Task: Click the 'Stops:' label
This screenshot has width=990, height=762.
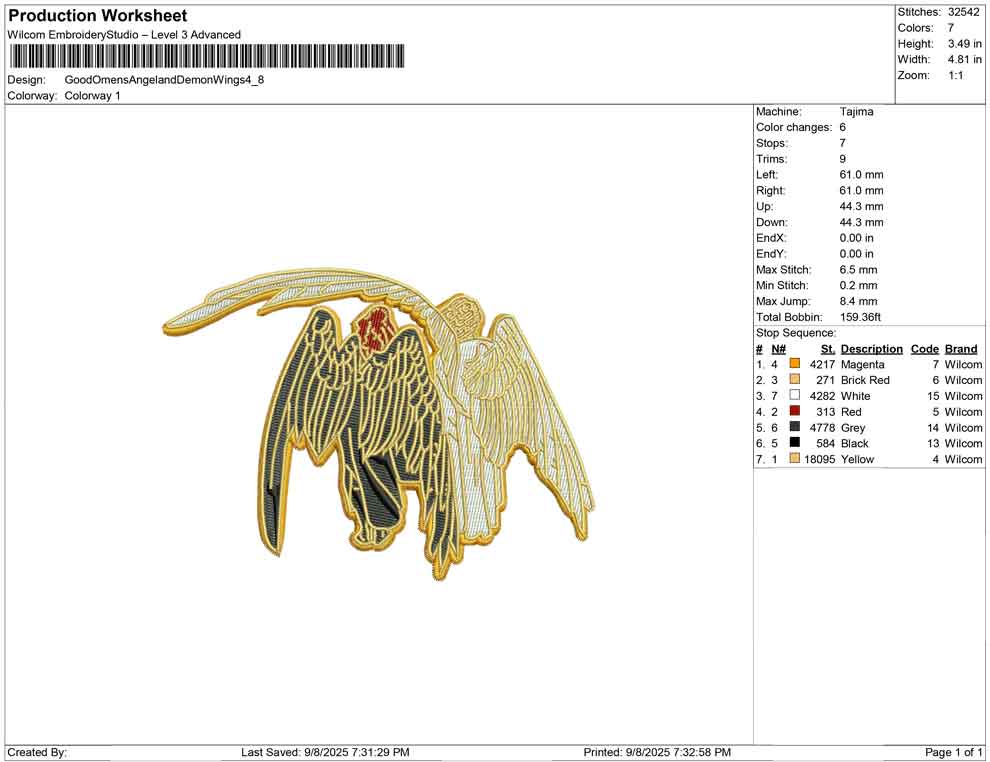Action: [772, 143]
